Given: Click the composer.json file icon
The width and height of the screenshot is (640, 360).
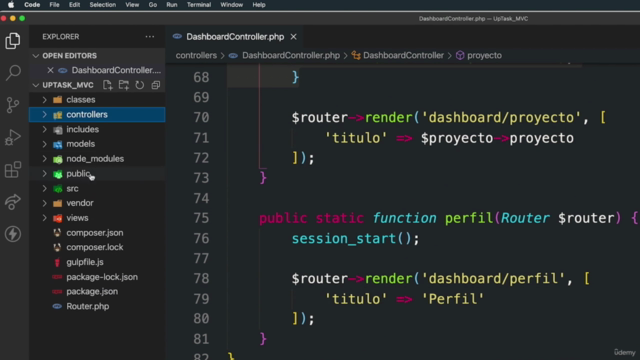Looking at the screenshot, I should pyautogui.click(x=58, y=233).
